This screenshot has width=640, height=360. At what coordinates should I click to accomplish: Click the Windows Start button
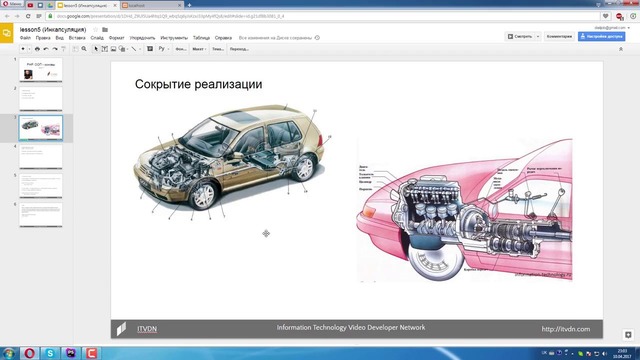(9, 353)
